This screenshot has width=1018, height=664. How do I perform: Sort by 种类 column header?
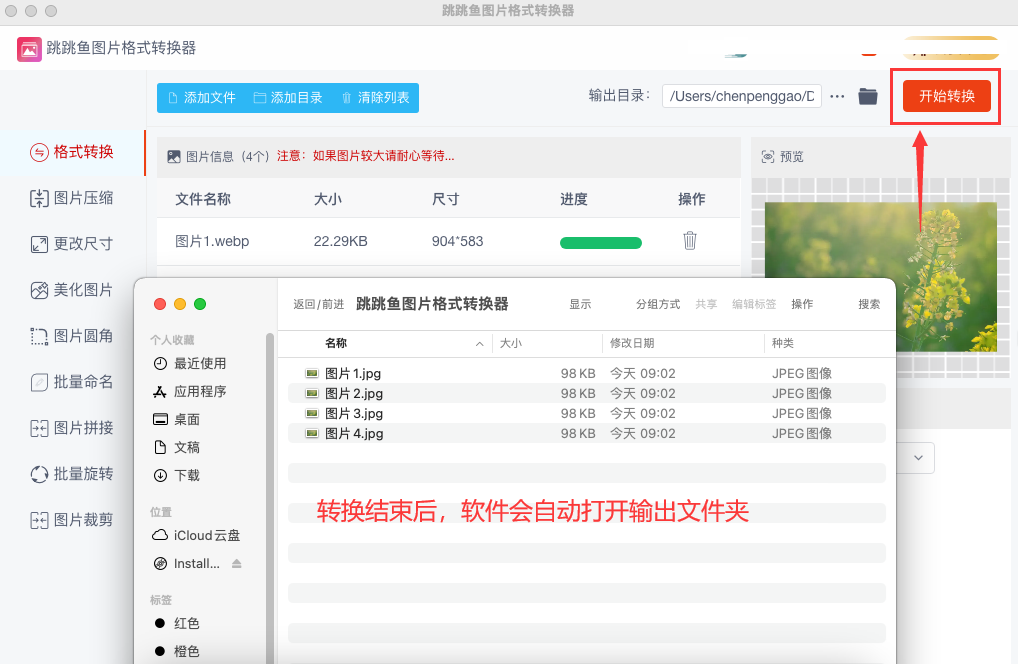782,343
